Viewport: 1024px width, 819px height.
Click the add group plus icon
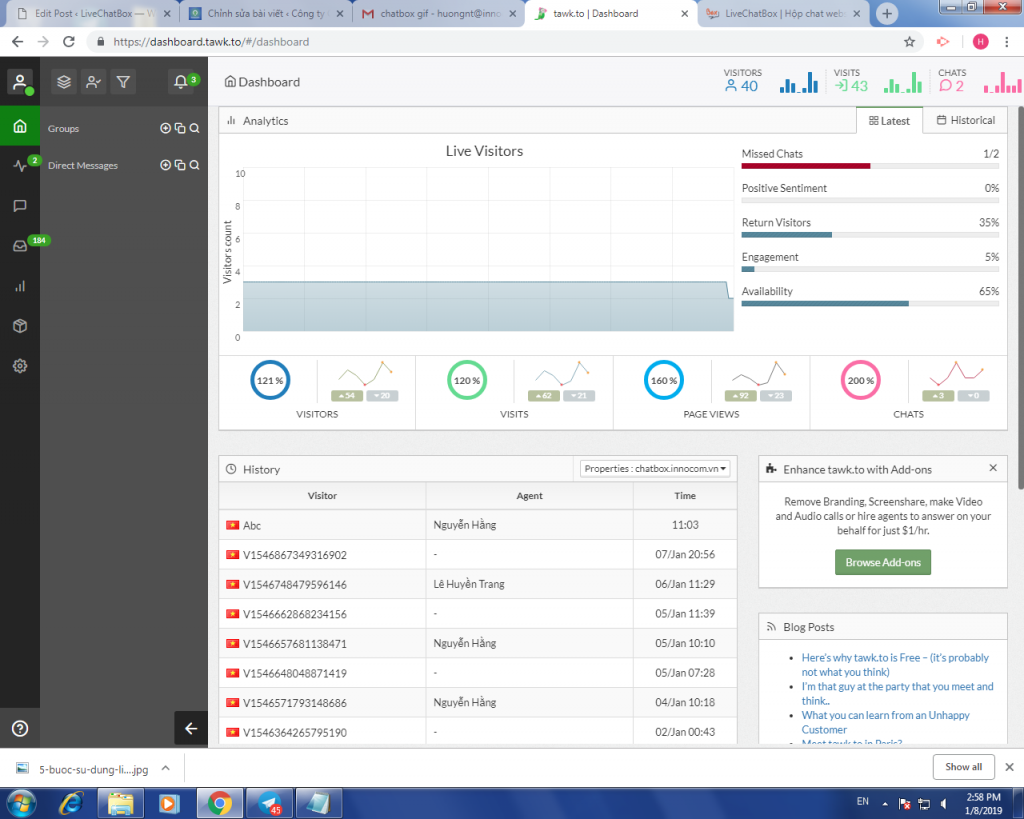click(165, 128)
